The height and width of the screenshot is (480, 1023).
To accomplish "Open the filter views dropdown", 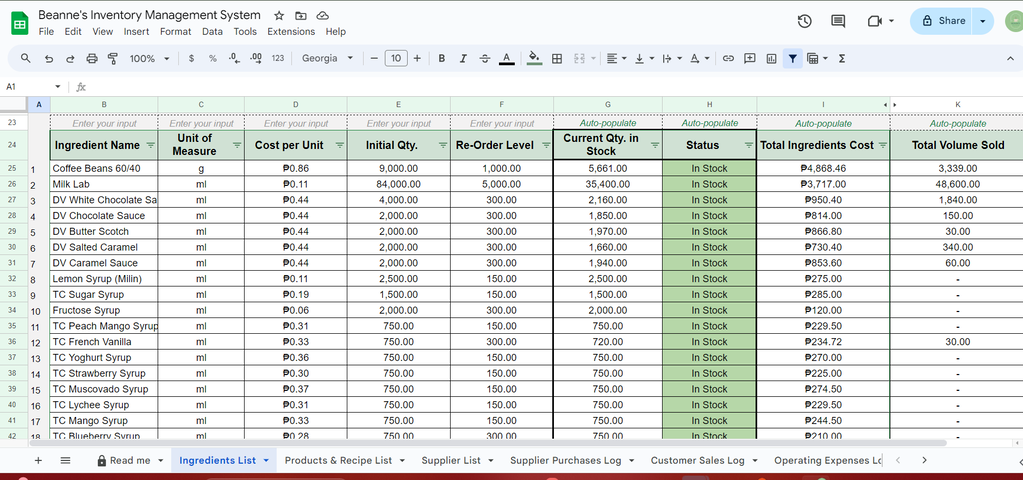I will click(x=817, y=59).
